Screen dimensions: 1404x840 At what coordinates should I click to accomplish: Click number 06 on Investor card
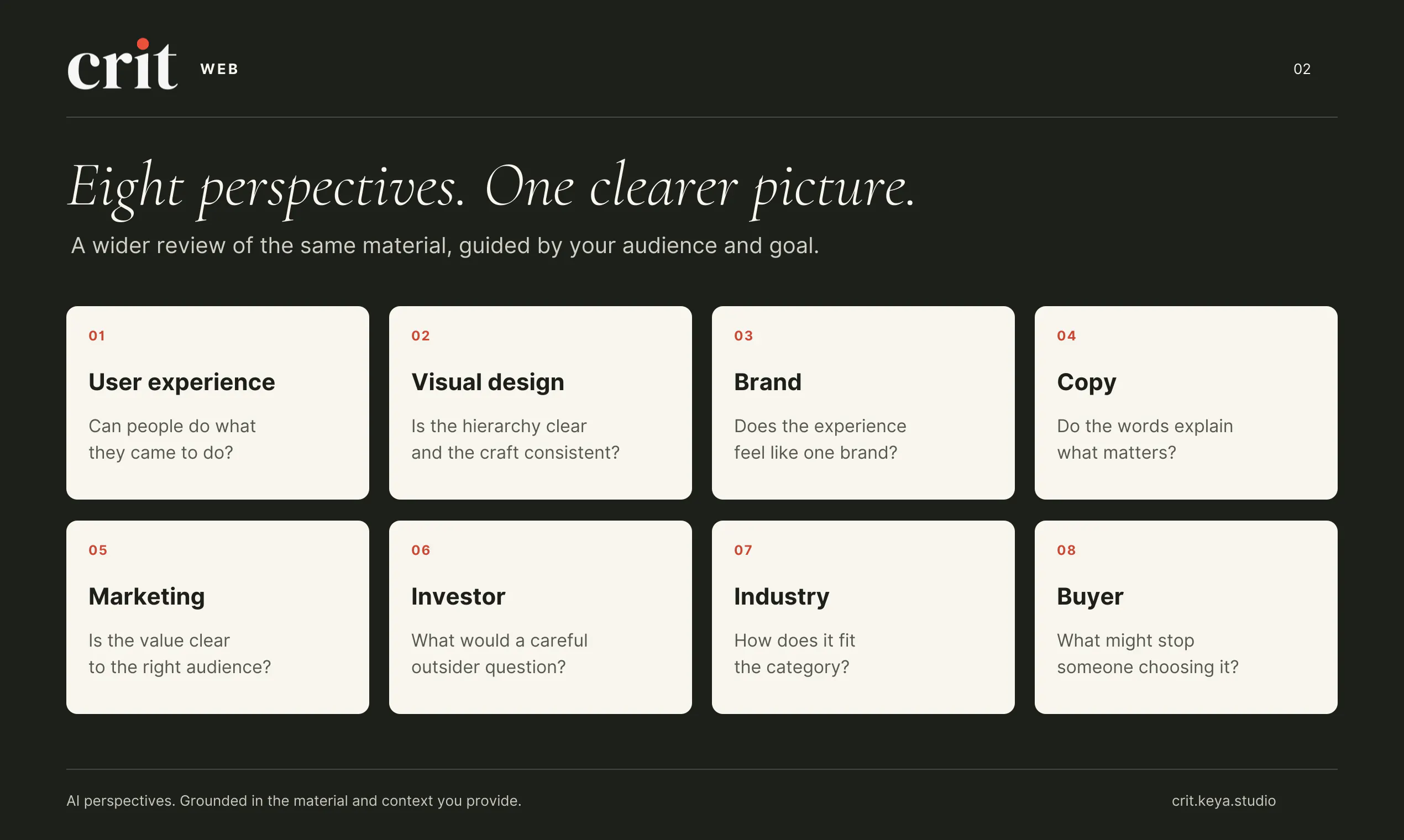(x=421, y=550)
